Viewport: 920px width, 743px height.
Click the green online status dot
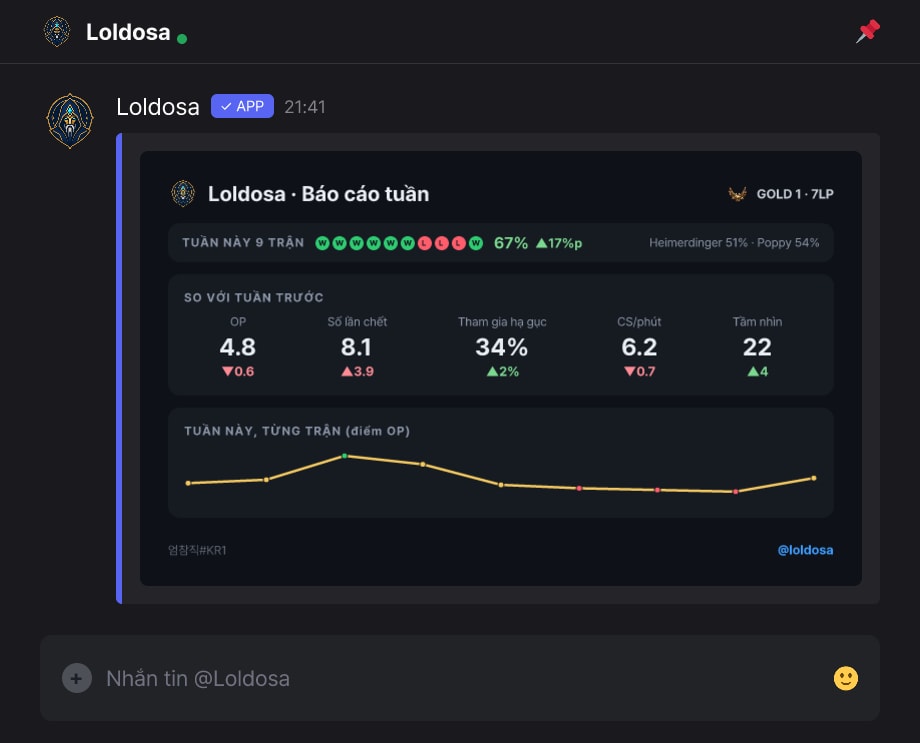(x=182, y=39)
